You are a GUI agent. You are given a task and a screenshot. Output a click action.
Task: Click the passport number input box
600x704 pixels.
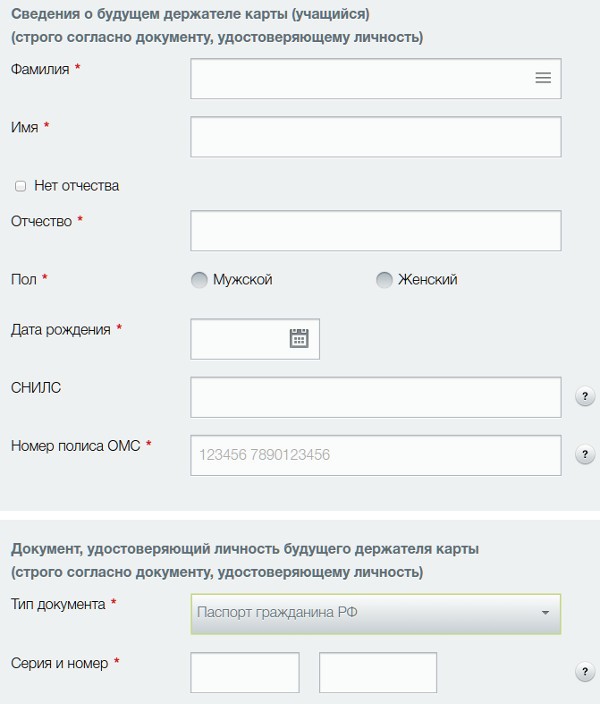pos(378,673)
